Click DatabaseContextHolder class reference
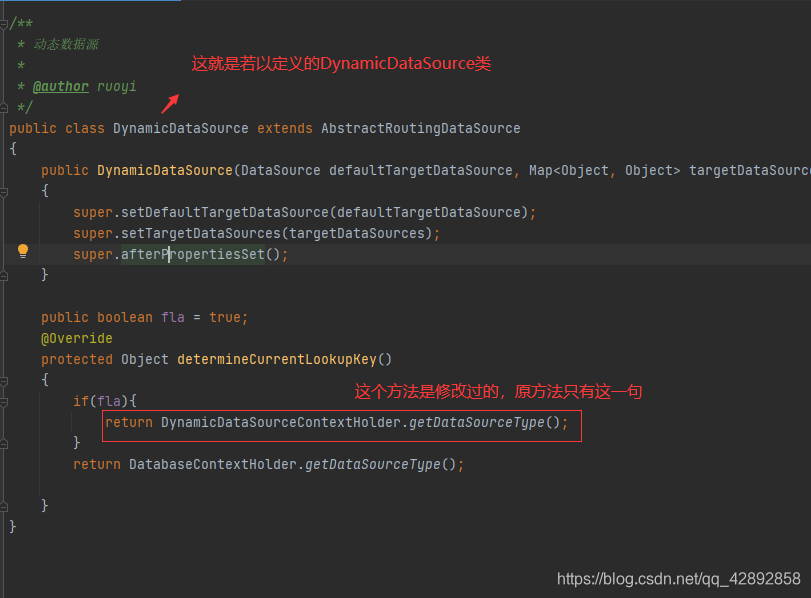The width and height of the screenshot is (811, 598). pyautogui.click(x=213, y=464)
